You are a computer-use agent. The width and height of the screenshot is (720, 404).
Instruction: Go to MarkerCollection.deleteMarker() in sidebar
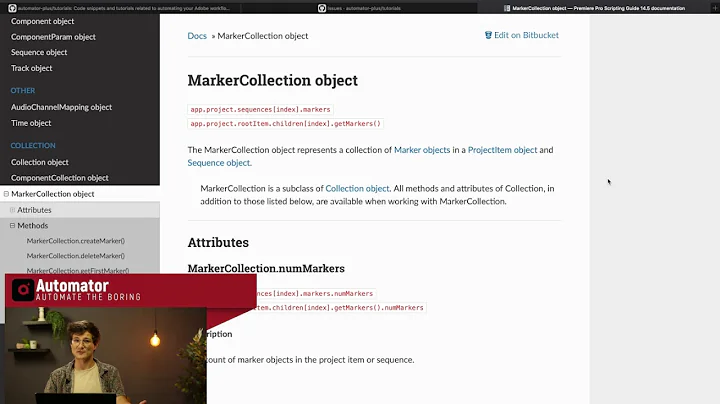tap(76, 256)
